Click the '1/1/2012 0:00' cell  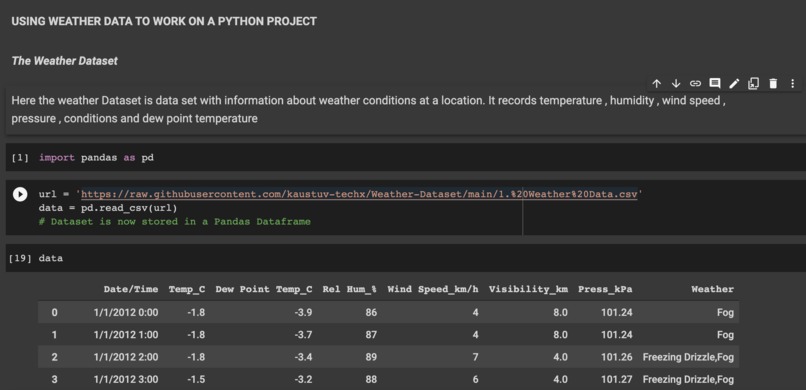click(x=125, y=312)
